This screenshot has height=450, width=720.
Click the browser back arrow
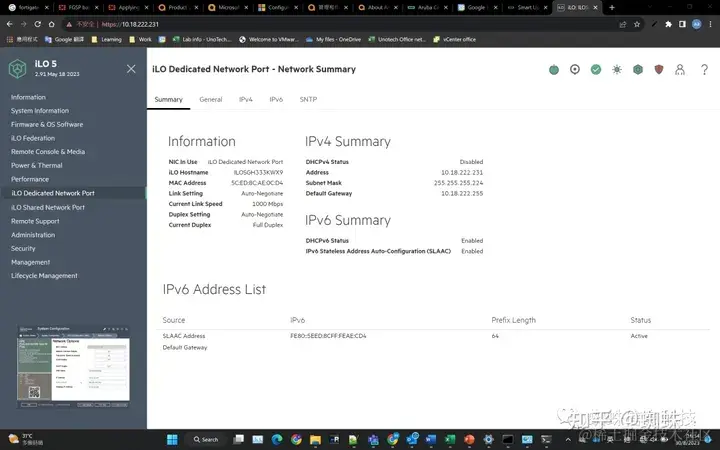(10, 24)
